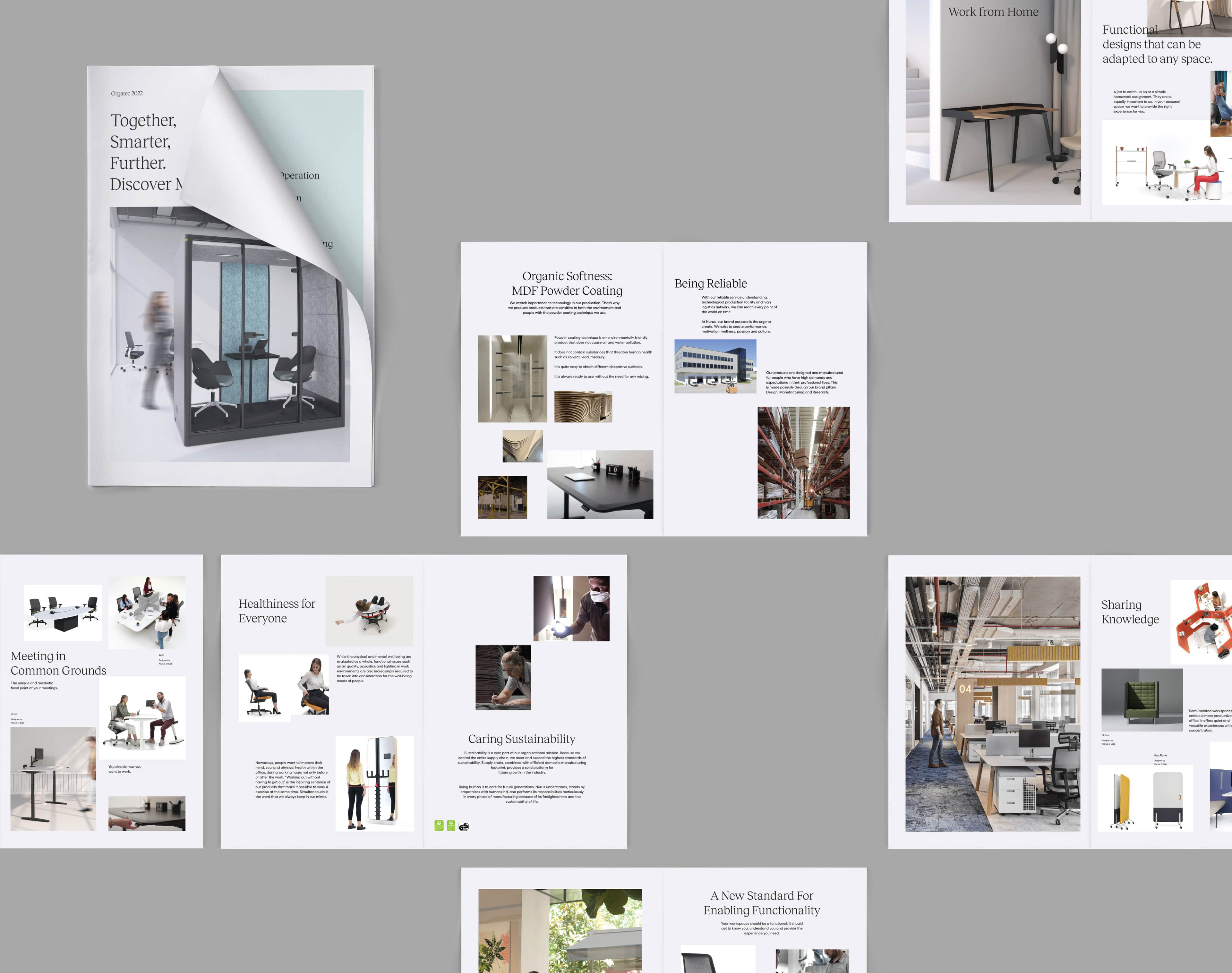The image size is (1232, 973).
Task: Click the '04' label on office photo
Action: coord(965,689)
